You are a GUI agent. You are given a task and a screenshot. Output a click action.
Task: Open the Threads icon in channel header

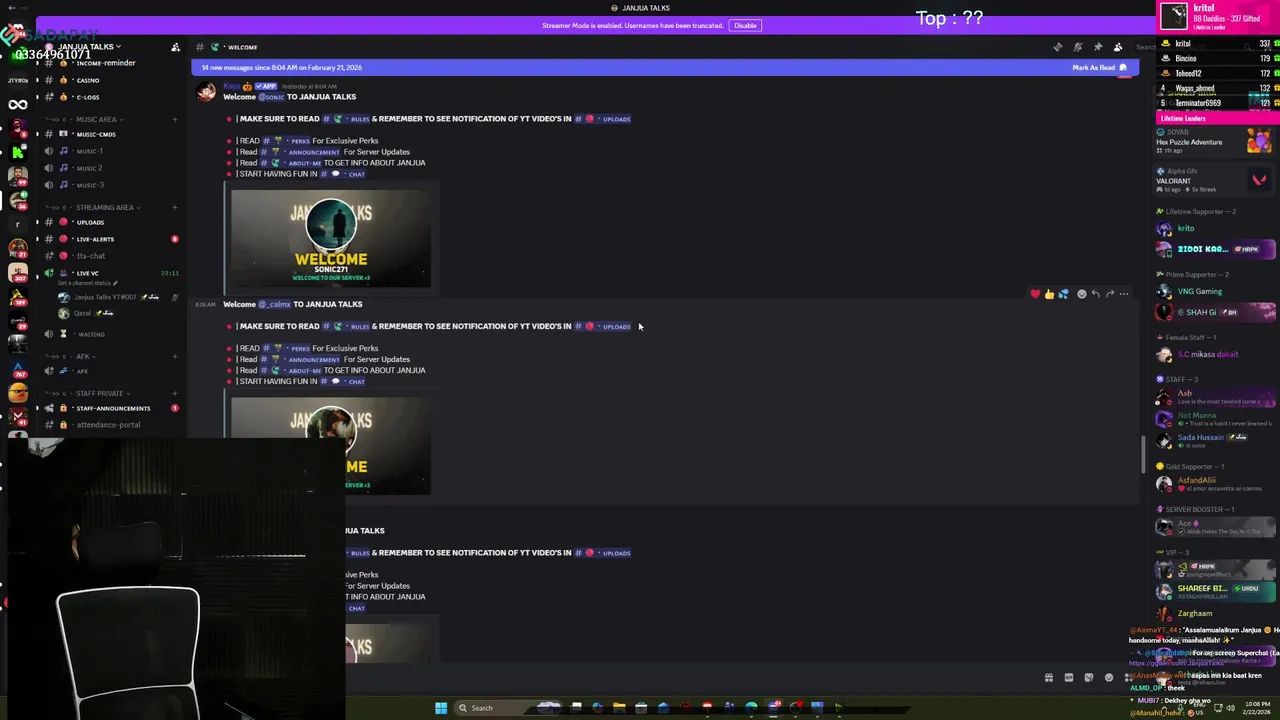coord(1058,47)
